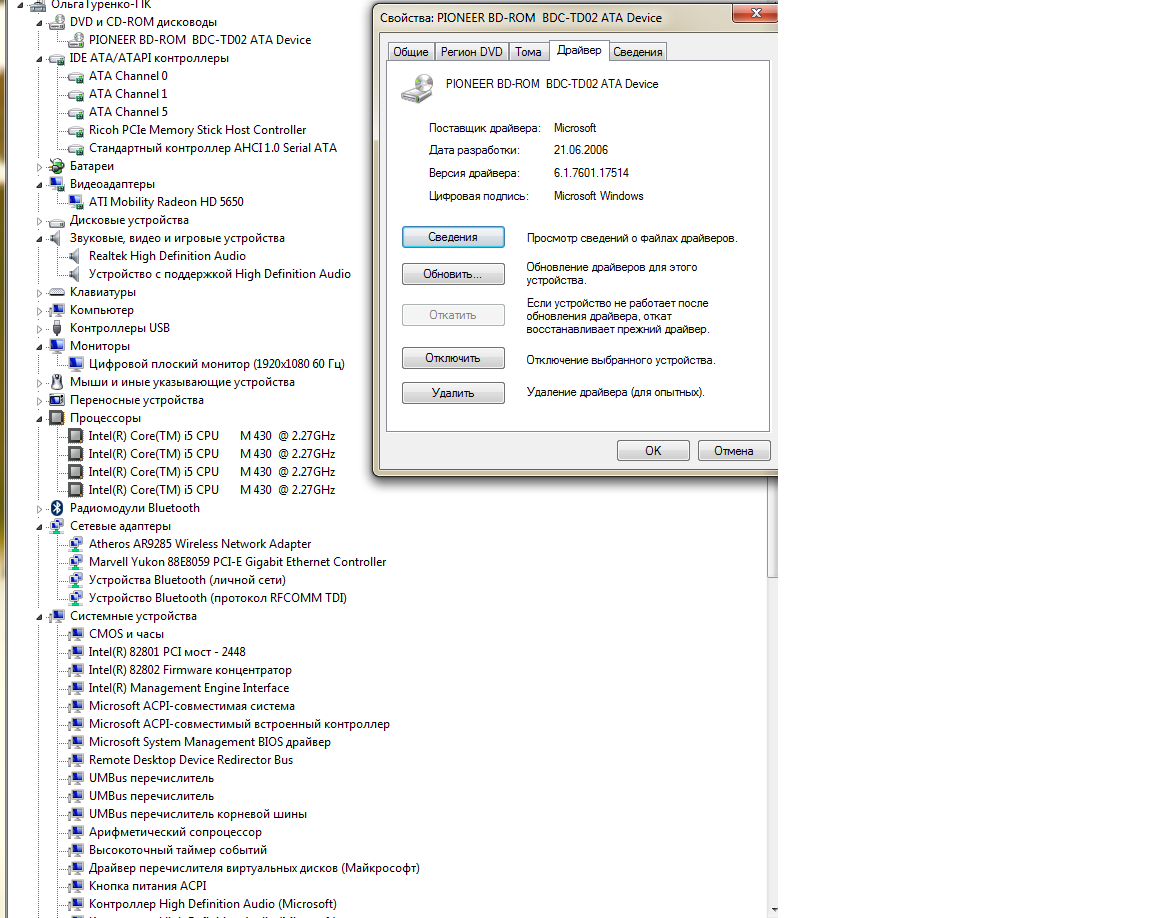Click the Ricoh PCIe Memory Stick controller icon
This screenshot has width=1152, height=918.
pos(76,130)
